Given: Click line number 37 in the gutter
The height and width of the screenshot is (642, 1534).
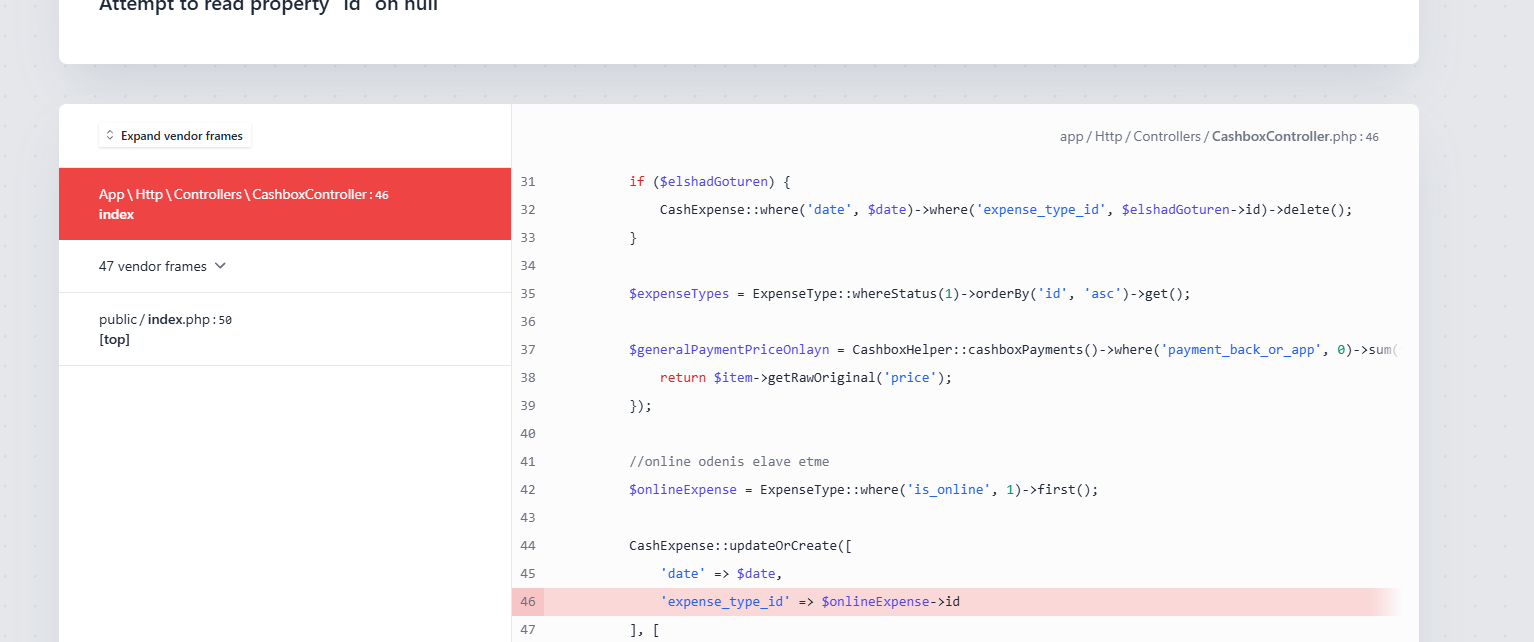Looking at the screenshot, I should coord(528,350).
